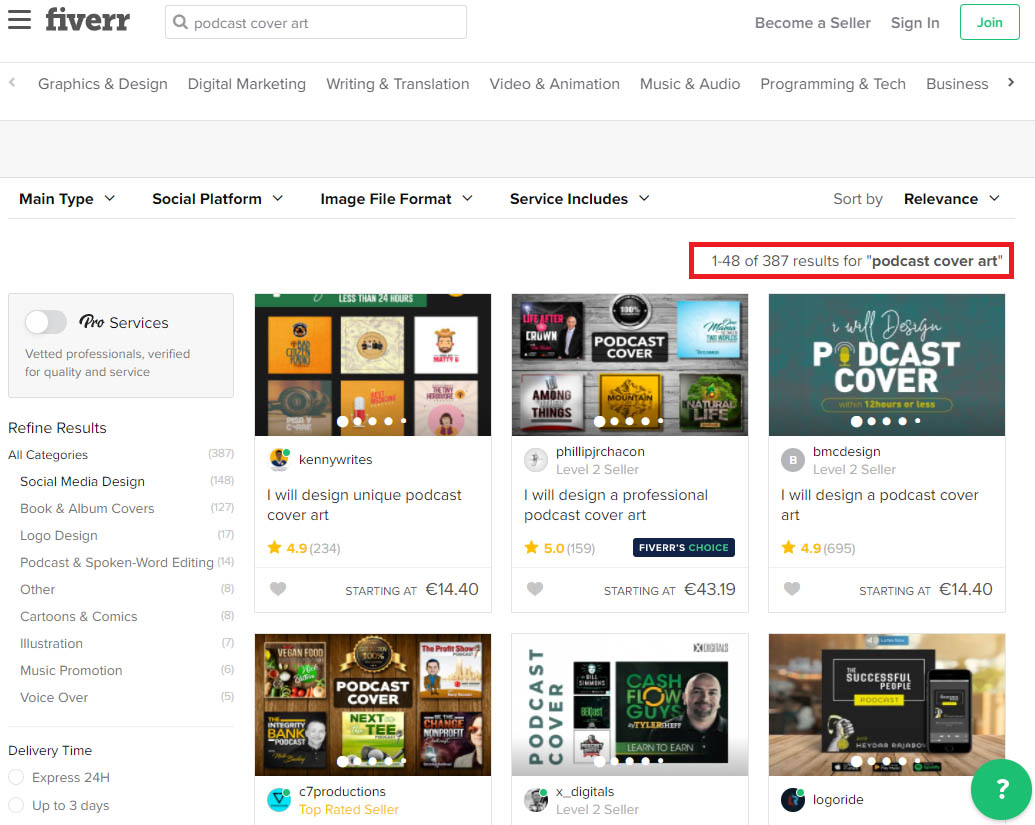Open the green help question button
This screenshot has height=825, width=1035.
(1001, 789)
